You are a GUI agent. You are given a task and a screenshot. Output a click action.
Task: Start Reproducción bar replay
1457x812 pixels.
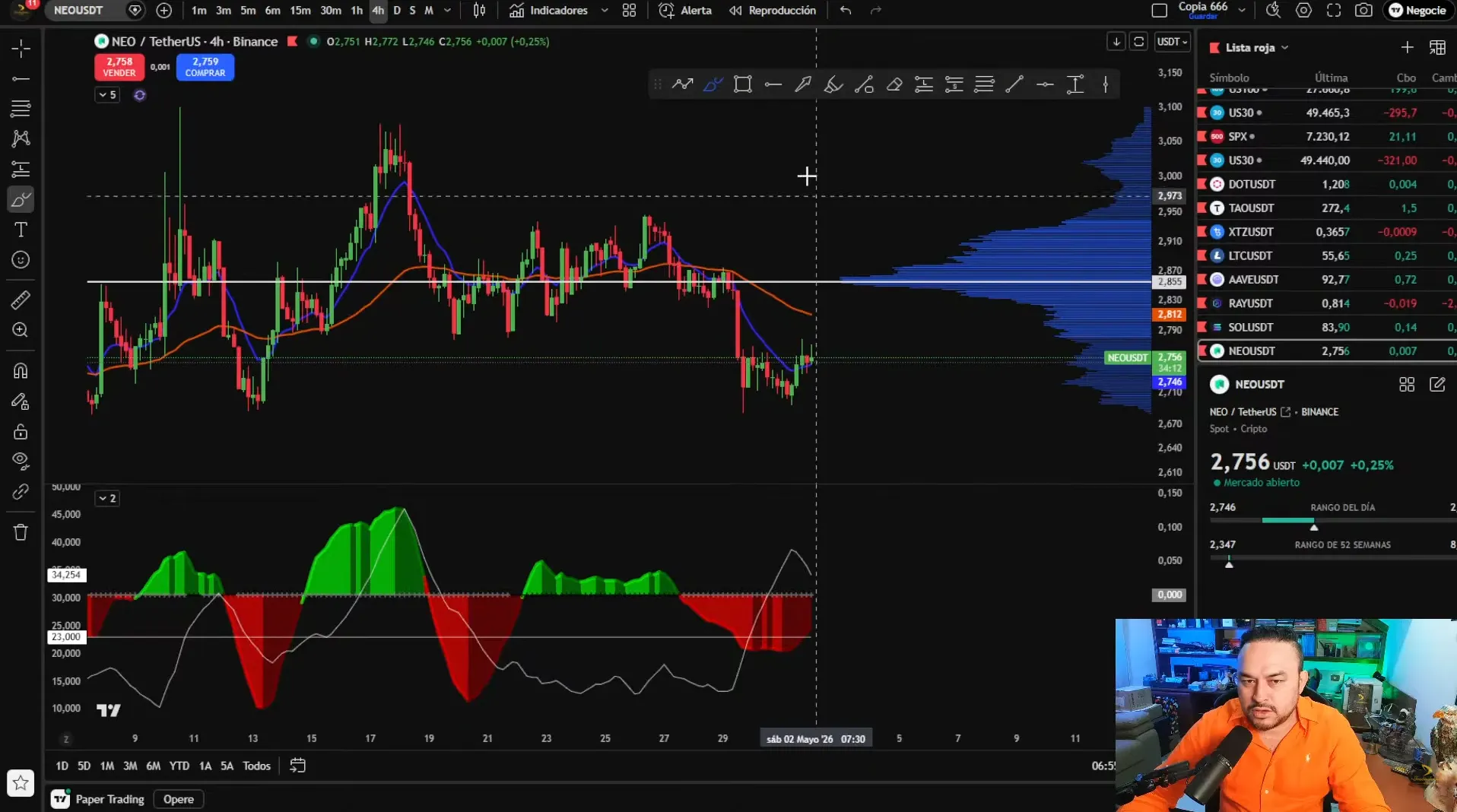[x=773, y=11]
